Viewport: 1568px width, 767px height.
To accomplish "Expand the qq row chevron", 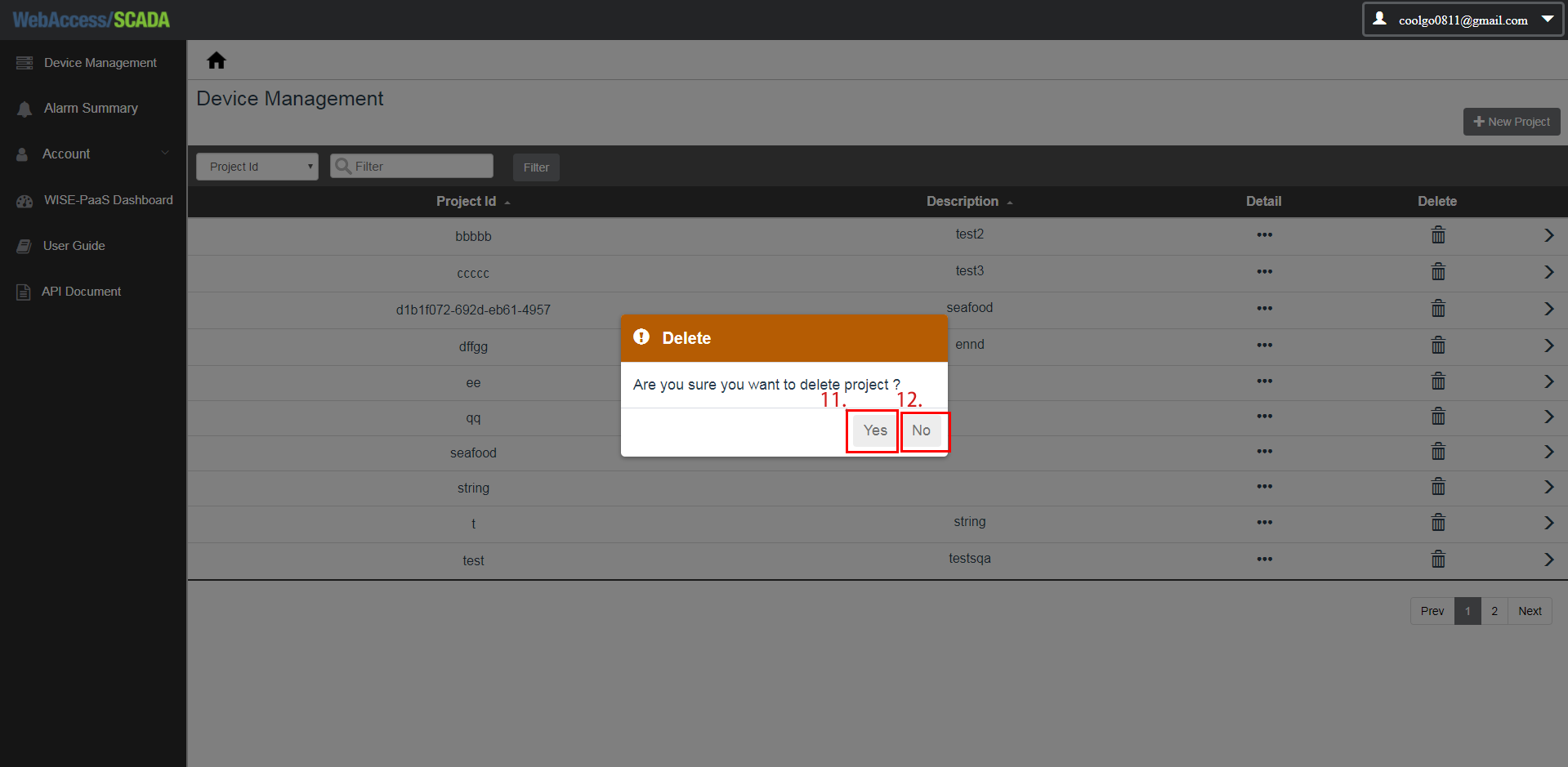I will point(1548,416).
